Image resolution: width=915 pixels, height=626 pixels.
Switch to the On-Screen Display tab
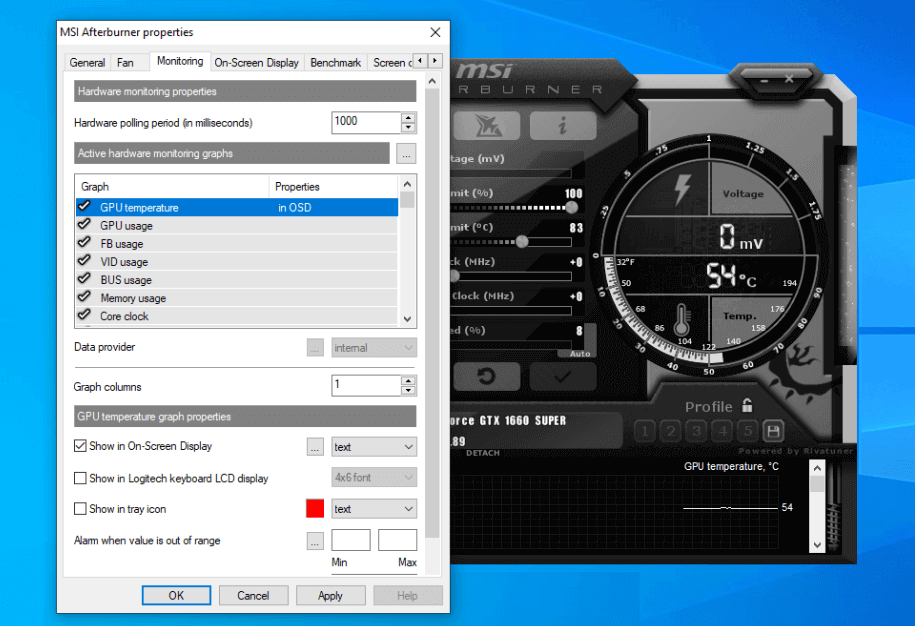tap(256, 62)
